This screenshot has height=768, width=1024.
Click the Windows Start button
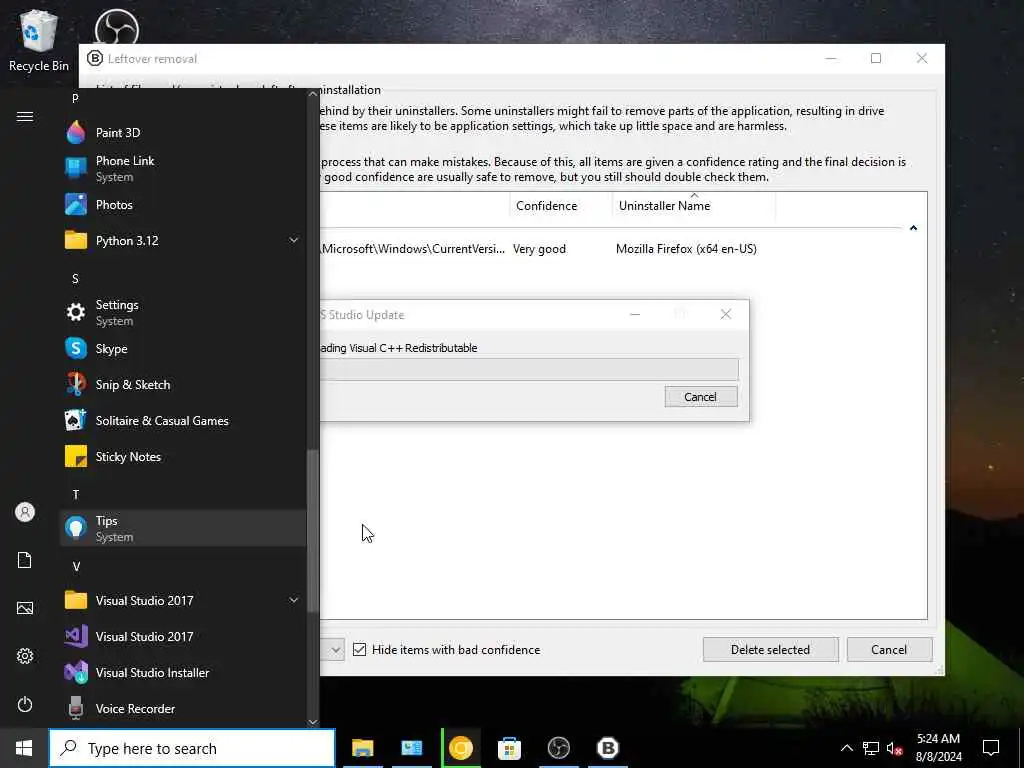[x=24, y=748]
